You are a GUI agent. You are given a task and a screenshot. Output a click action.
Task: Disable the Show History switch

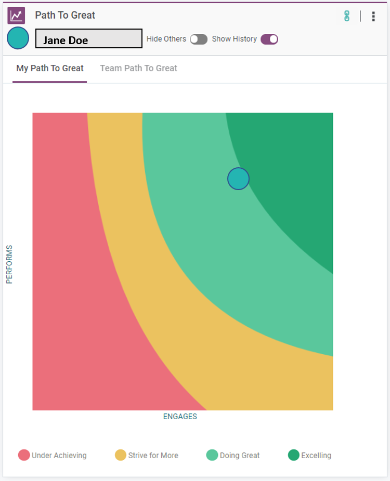tap(269, 39)
